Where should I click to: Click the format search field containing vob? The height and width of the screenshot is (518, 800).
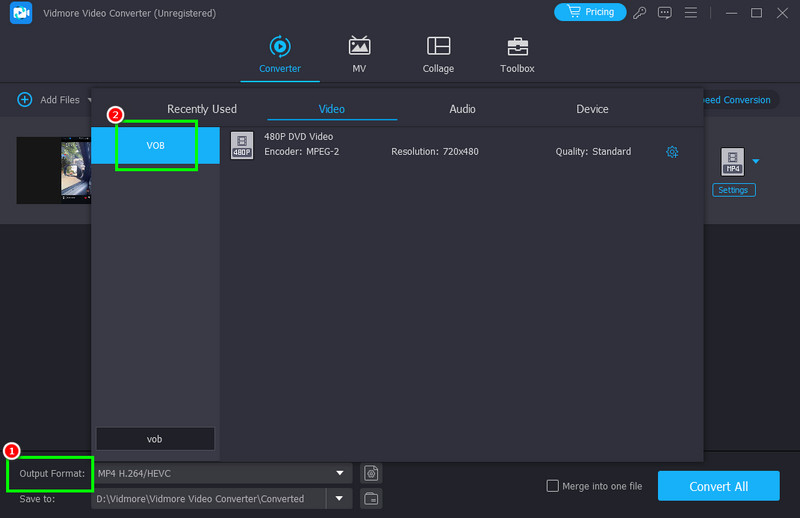tap(155, 439)
